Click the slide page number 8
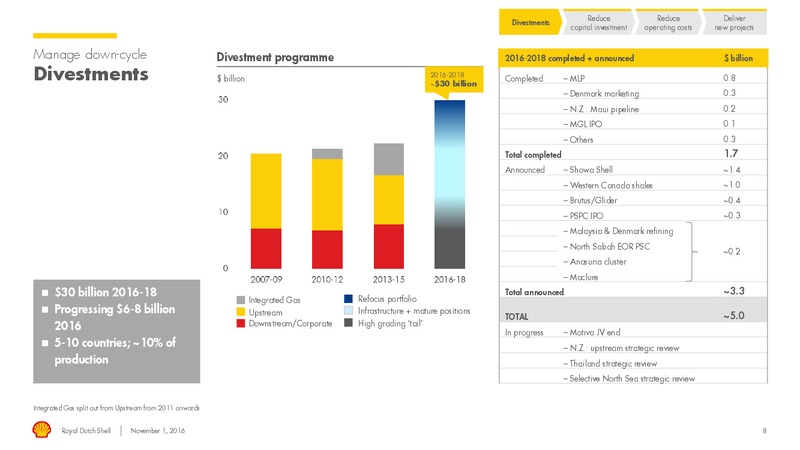 (764, 431)
